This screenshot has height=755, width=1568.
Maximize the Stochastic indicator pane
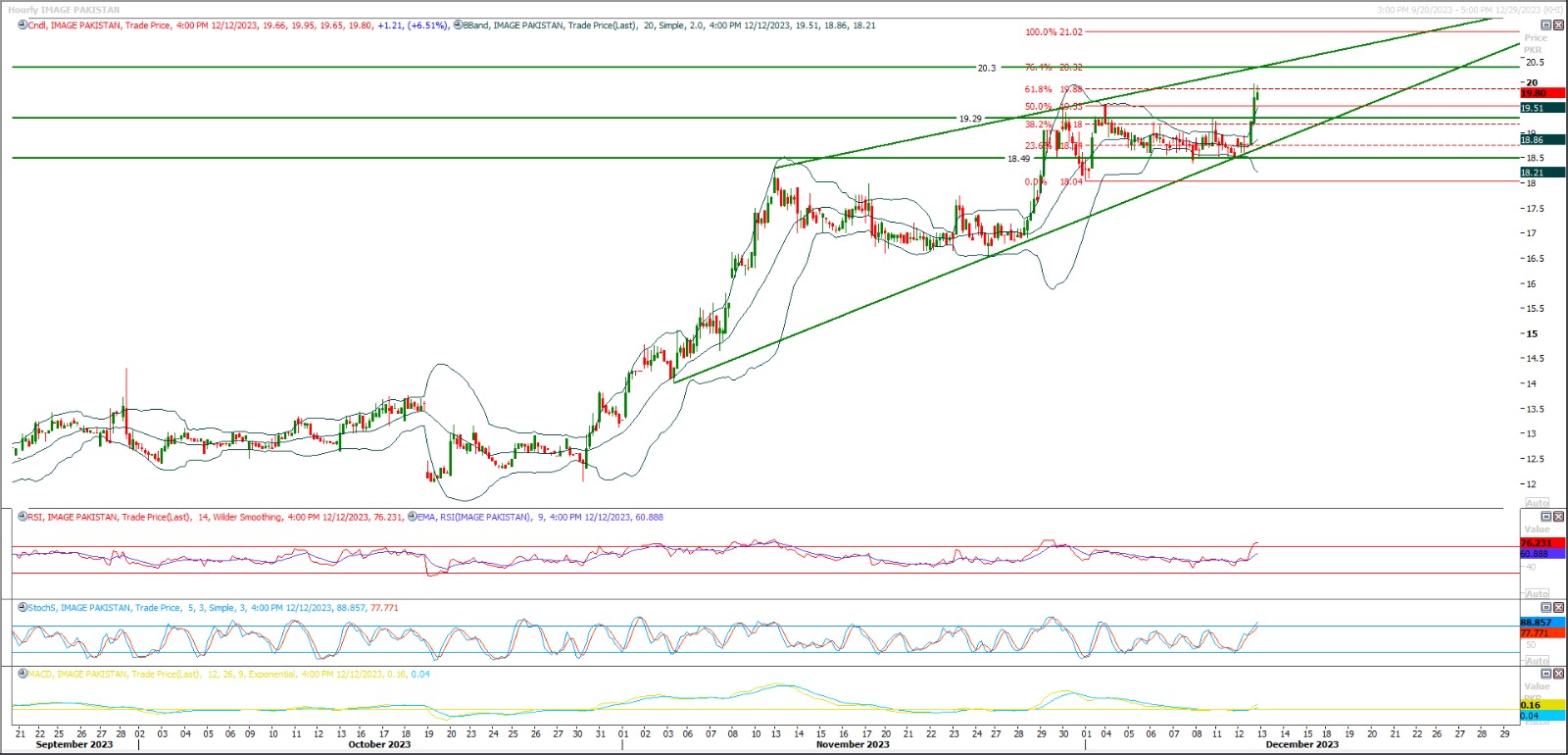[x=1546, y=608]
